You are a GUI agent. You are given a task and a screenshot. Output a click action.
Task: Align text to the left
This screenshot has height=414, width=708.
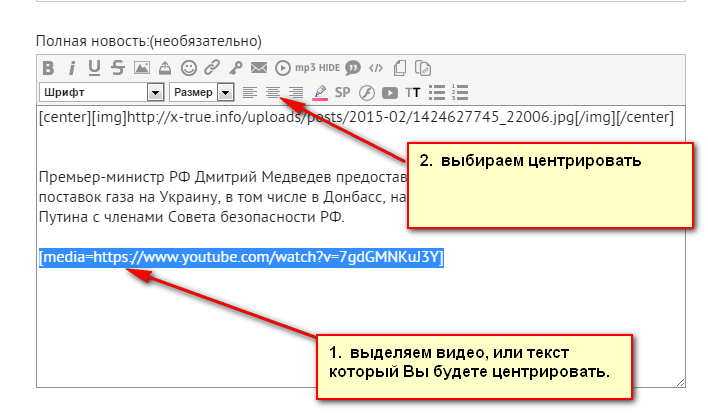click(249, 93)
